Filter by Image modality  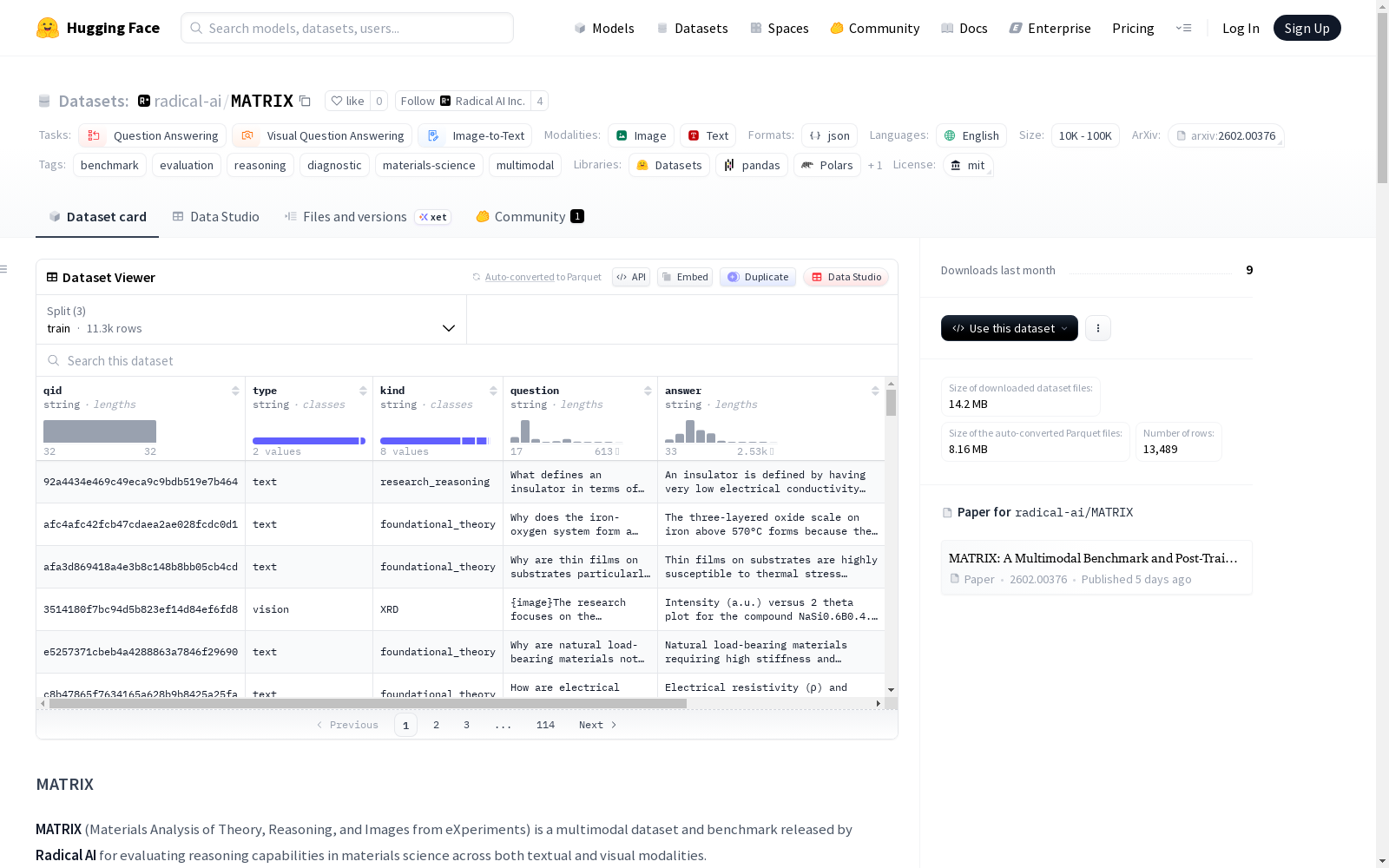coord(641,135)
